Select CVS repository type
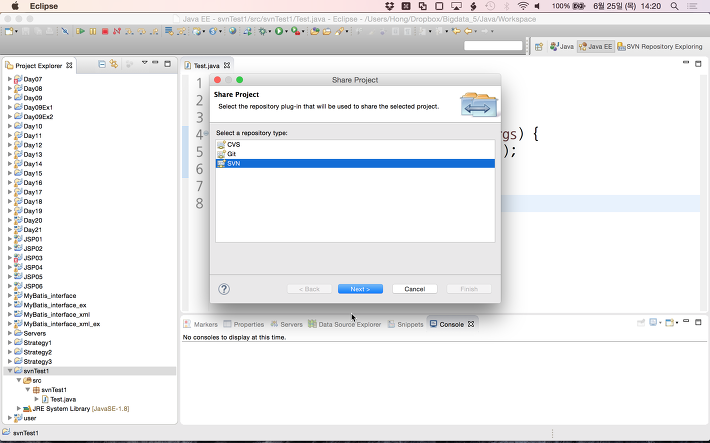 pyautogui.click(x=355, y=144)
